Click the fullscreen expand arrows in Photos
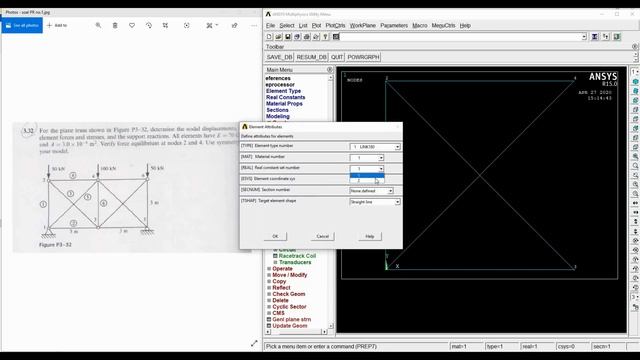 [x=254, y=343]
